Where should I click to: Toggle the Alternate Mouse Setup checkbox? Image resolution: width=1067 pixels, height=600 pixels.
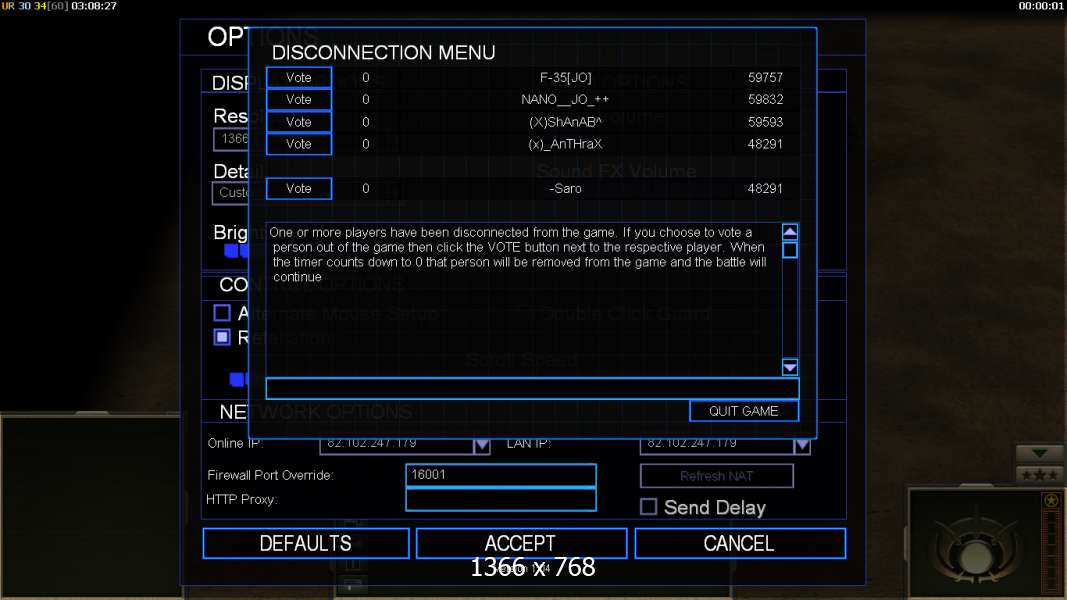(x=222, y=313)
